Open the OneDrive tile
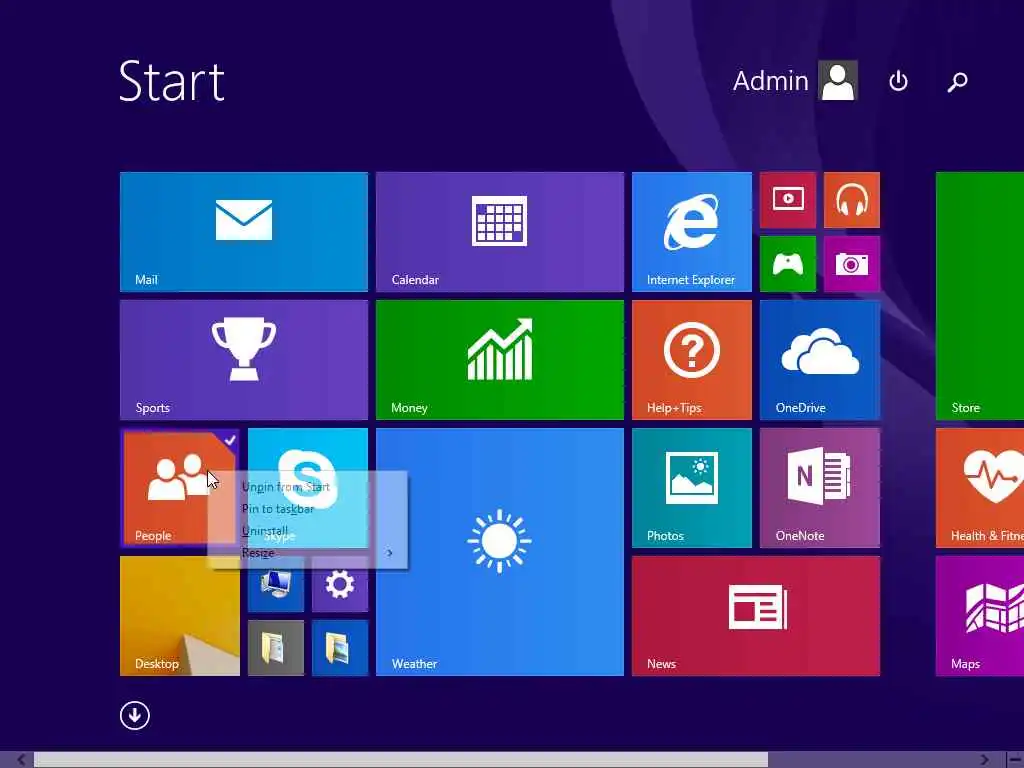 820,360
